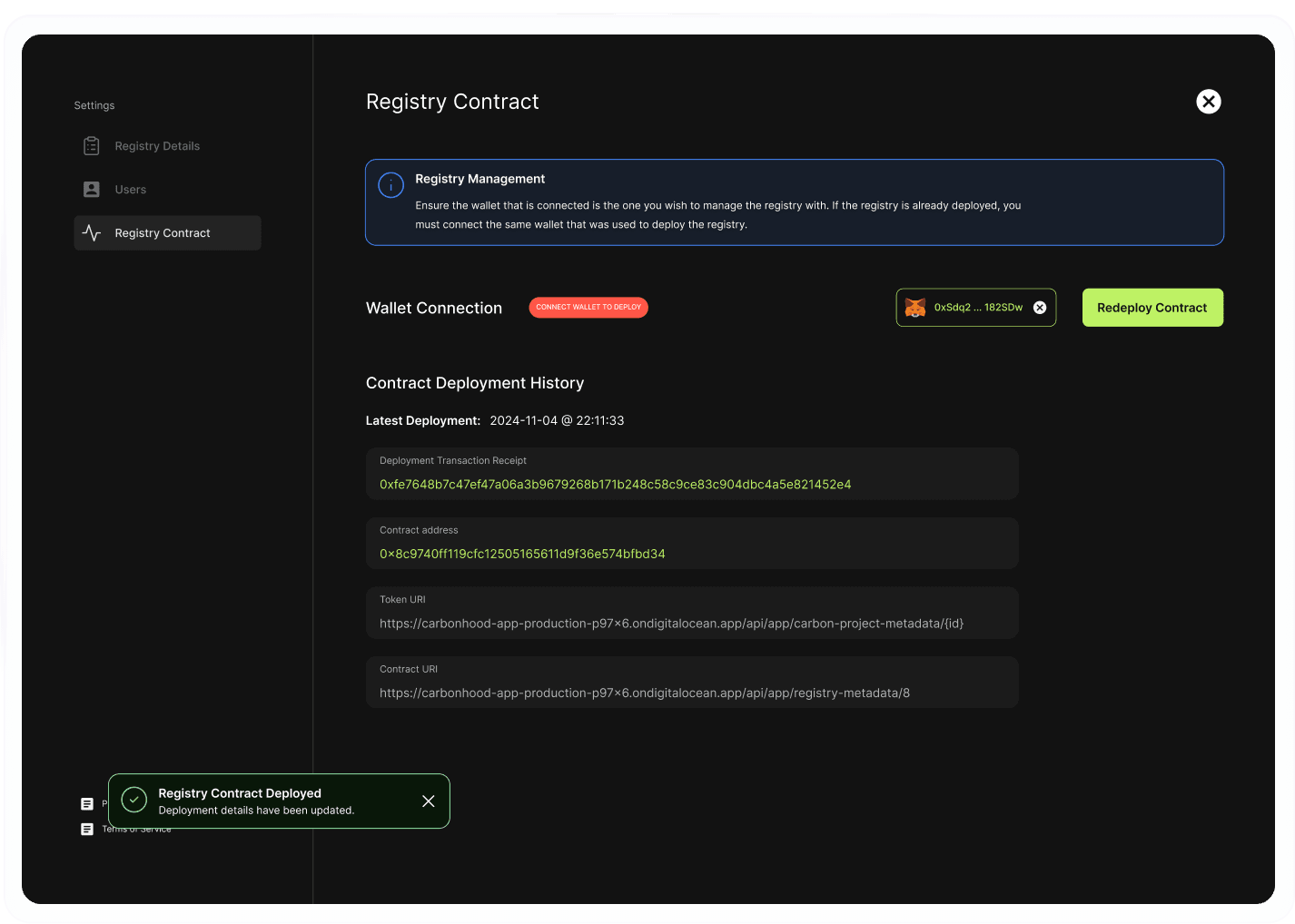1295x924 pixels.
Task: Select Registry Contract in sidebar
Action: click(x=167, y=233)
